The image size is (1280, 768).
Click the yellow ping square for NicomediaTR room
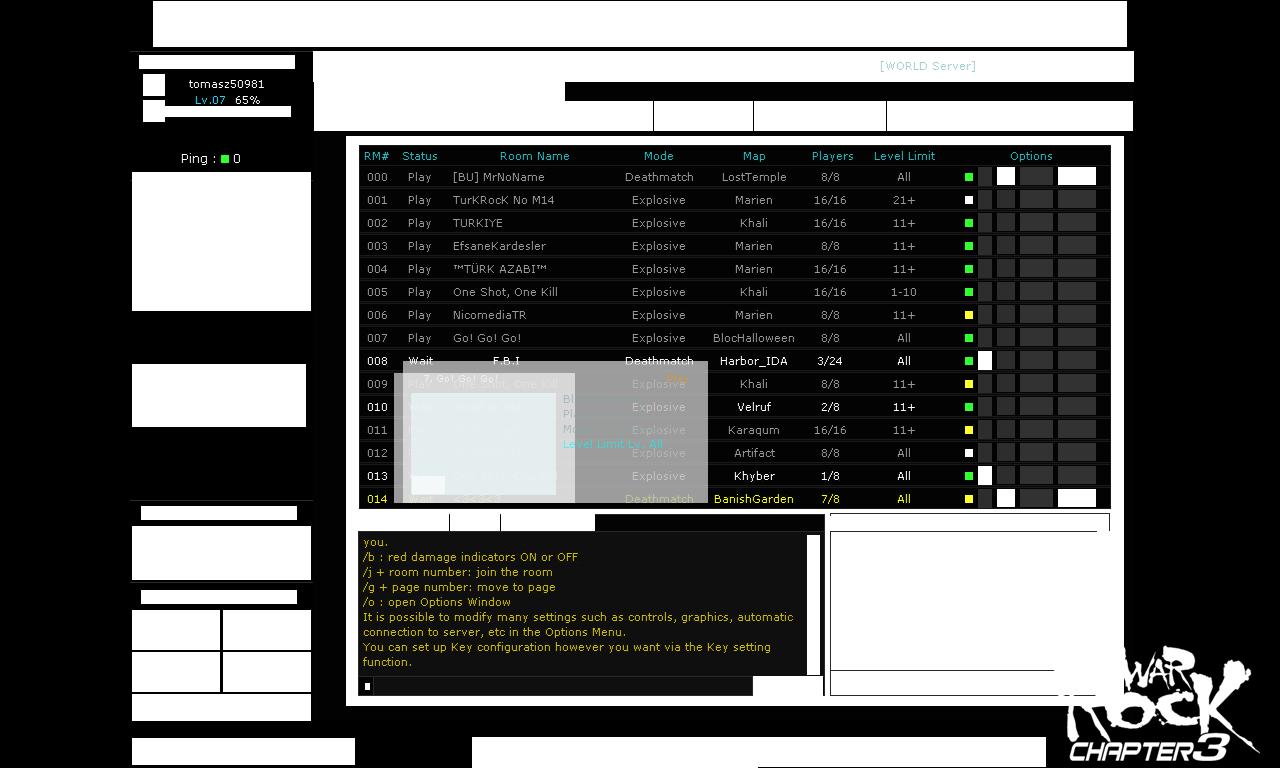(x=969, y=315)
